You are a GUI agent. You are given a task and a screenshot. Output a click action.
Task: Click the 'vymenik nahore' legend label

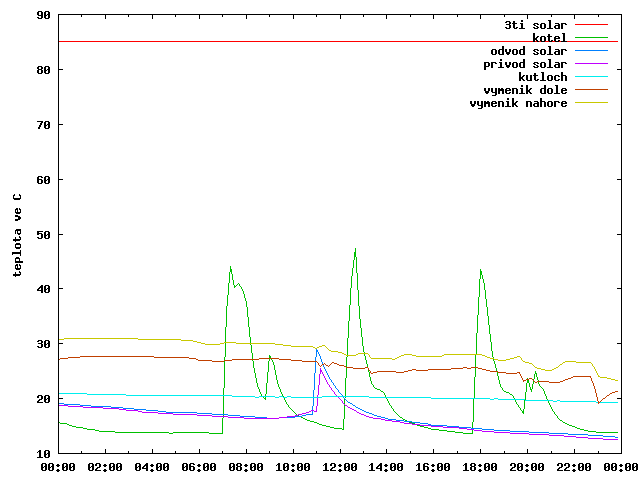518,103
